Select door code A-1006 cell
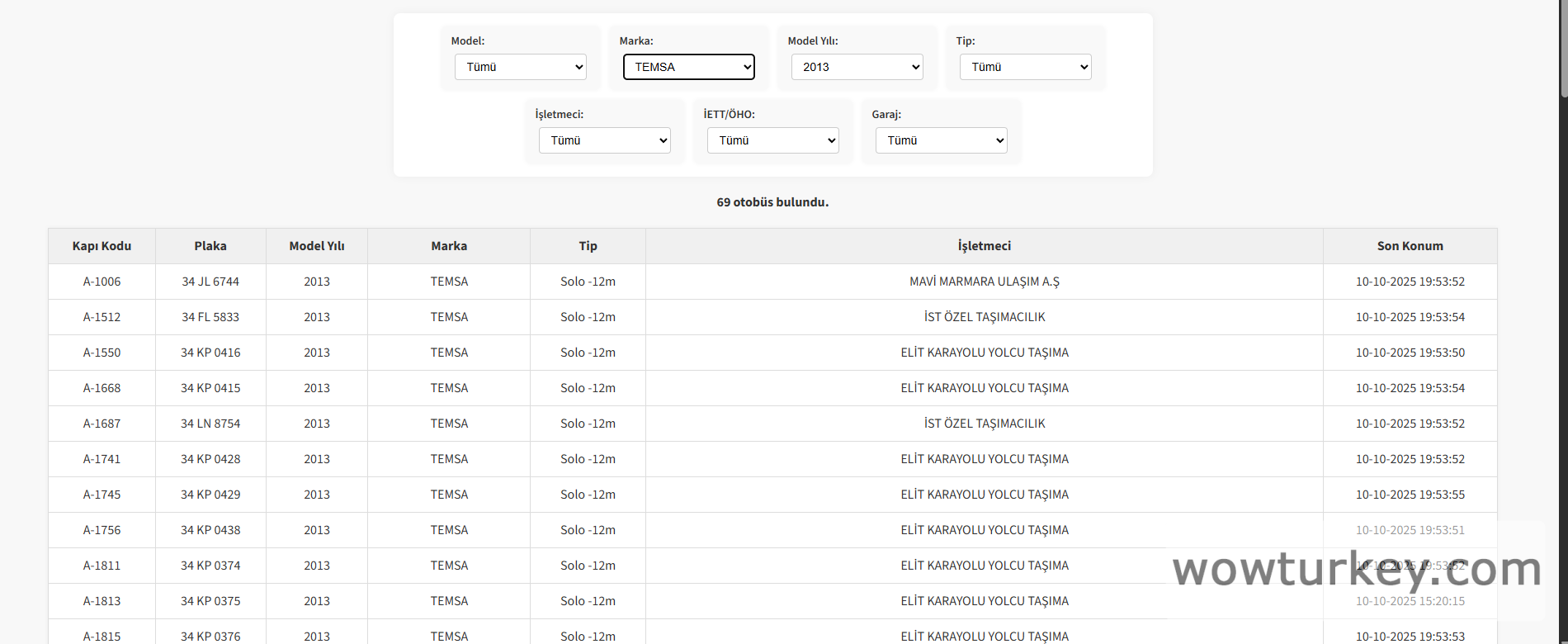This screenshot has height=644, width=1568. [x=102, y=282]
